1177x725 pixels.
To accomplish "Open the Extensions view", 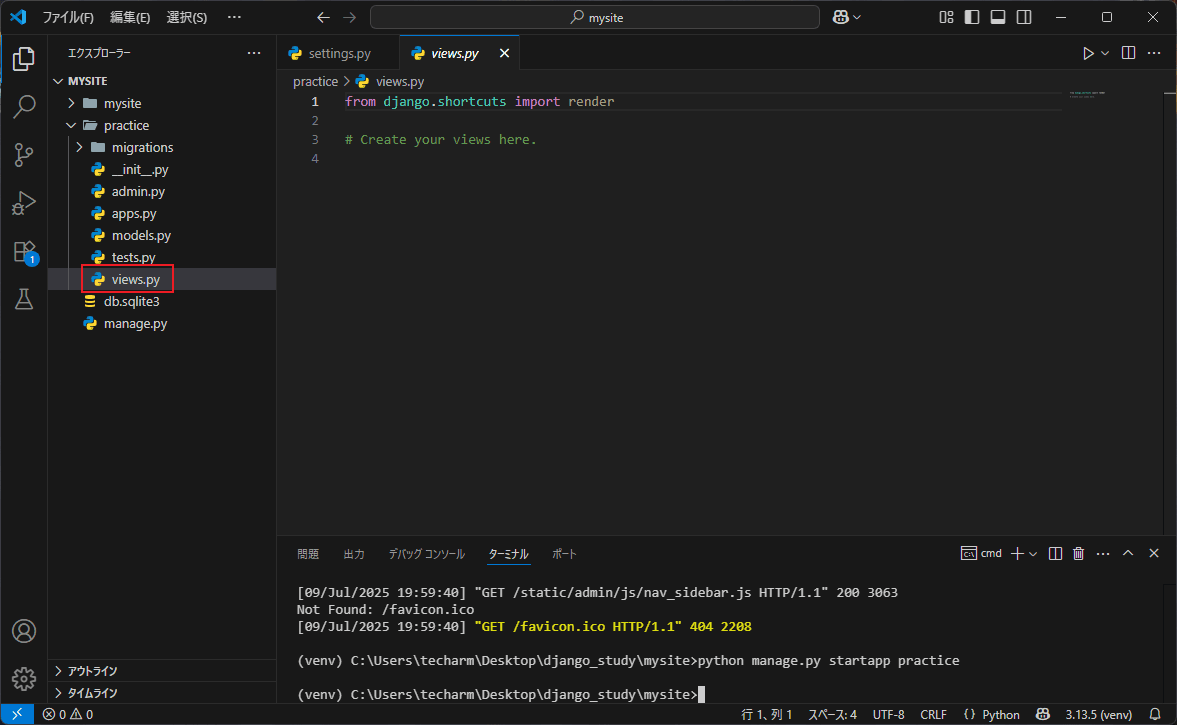I will tap(24, 251).
